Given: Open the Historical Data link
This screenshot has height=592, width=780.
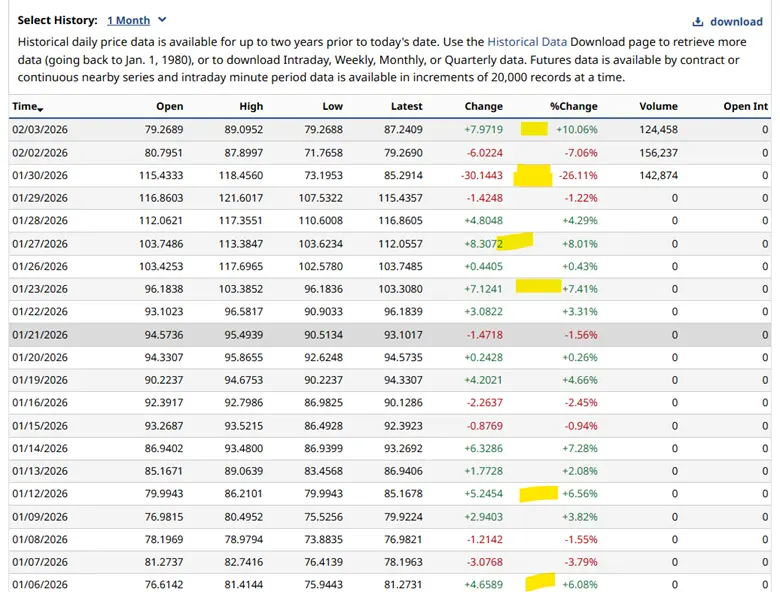Looking at the screenshot, I should point(527,42).
